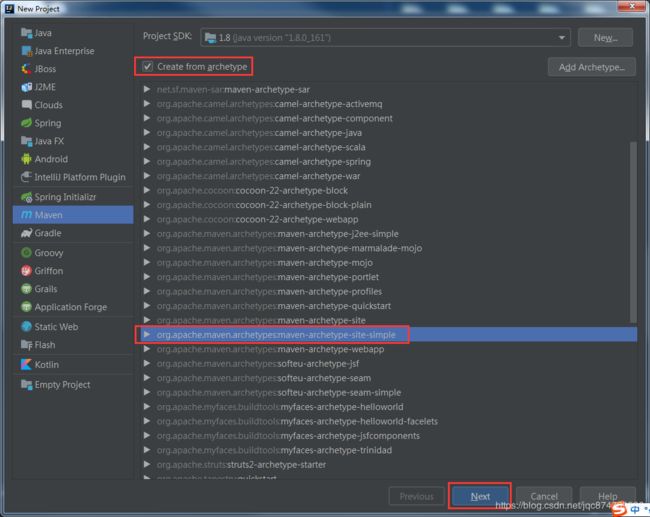Click the IntelliJ logo in title bar
Image resolution: width=650 pixels, height=517 pixels.
[x=9, y=8]
